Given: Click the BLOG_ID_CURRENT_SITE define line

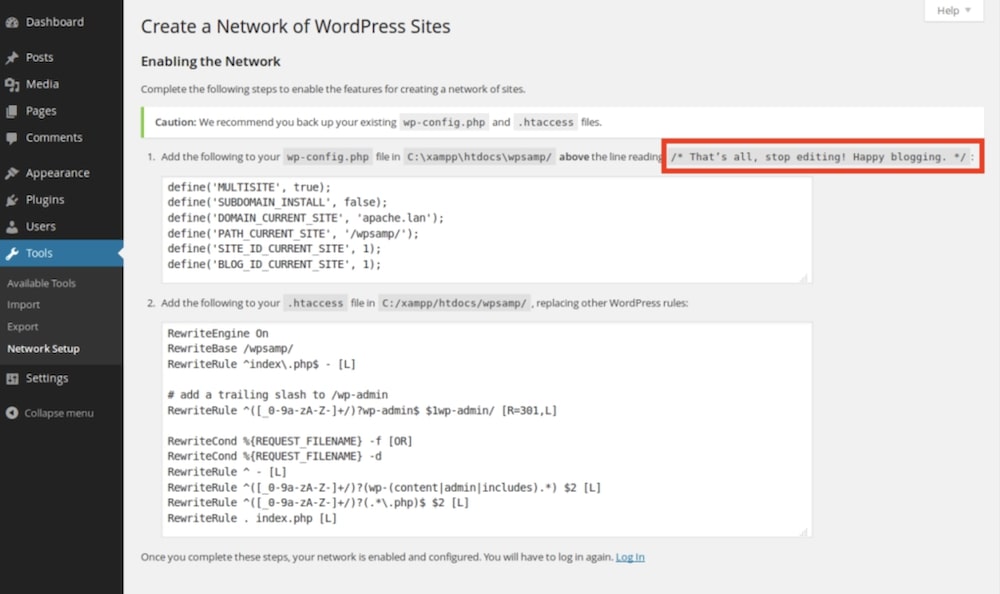Looking at the screenshot, I should (x=274, y=264).
